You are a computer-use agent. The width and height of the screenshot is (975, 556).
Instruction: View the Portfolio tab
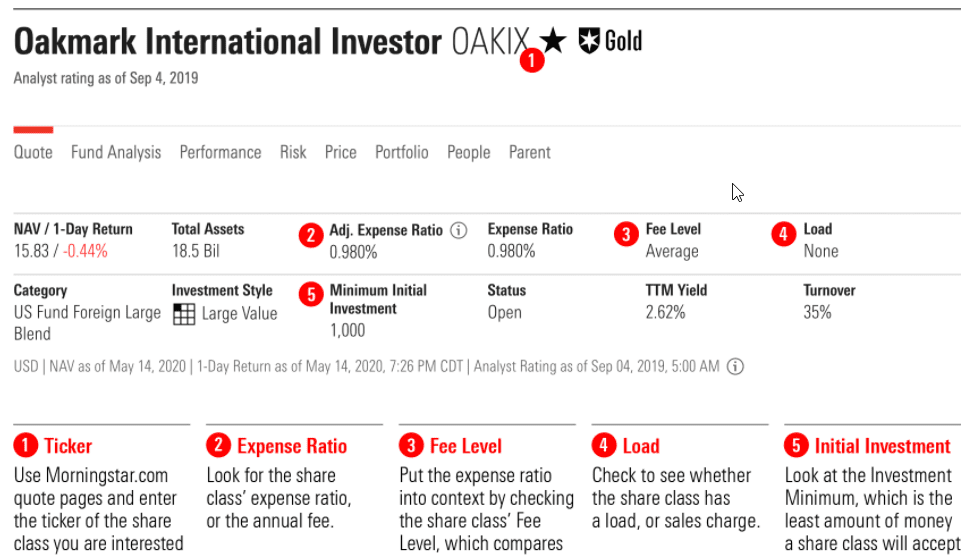402,153
